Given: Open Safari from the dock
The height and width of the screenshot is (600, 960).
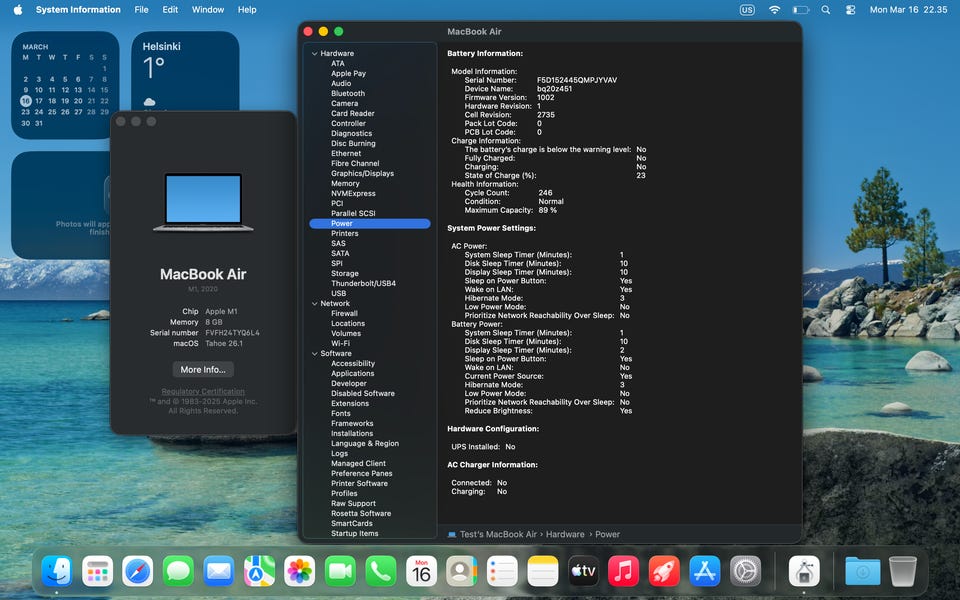Looking at the screenshot, I should tap(138, 571).
